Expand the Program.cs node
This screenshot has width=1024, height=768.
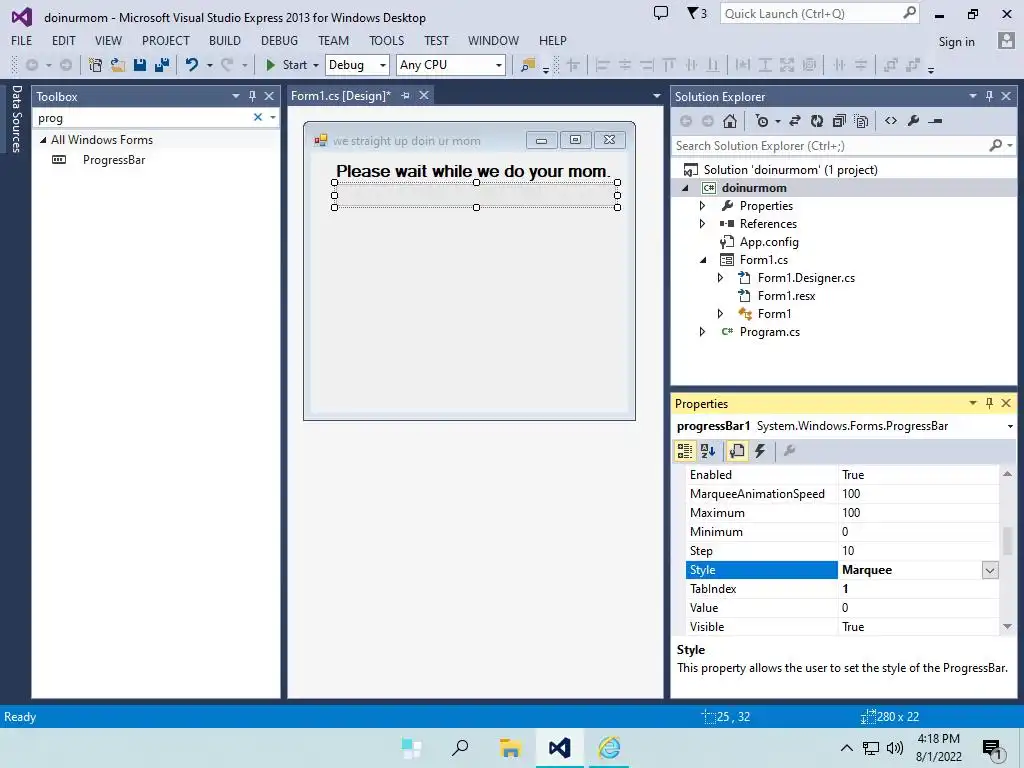click(x=703, y=332)
